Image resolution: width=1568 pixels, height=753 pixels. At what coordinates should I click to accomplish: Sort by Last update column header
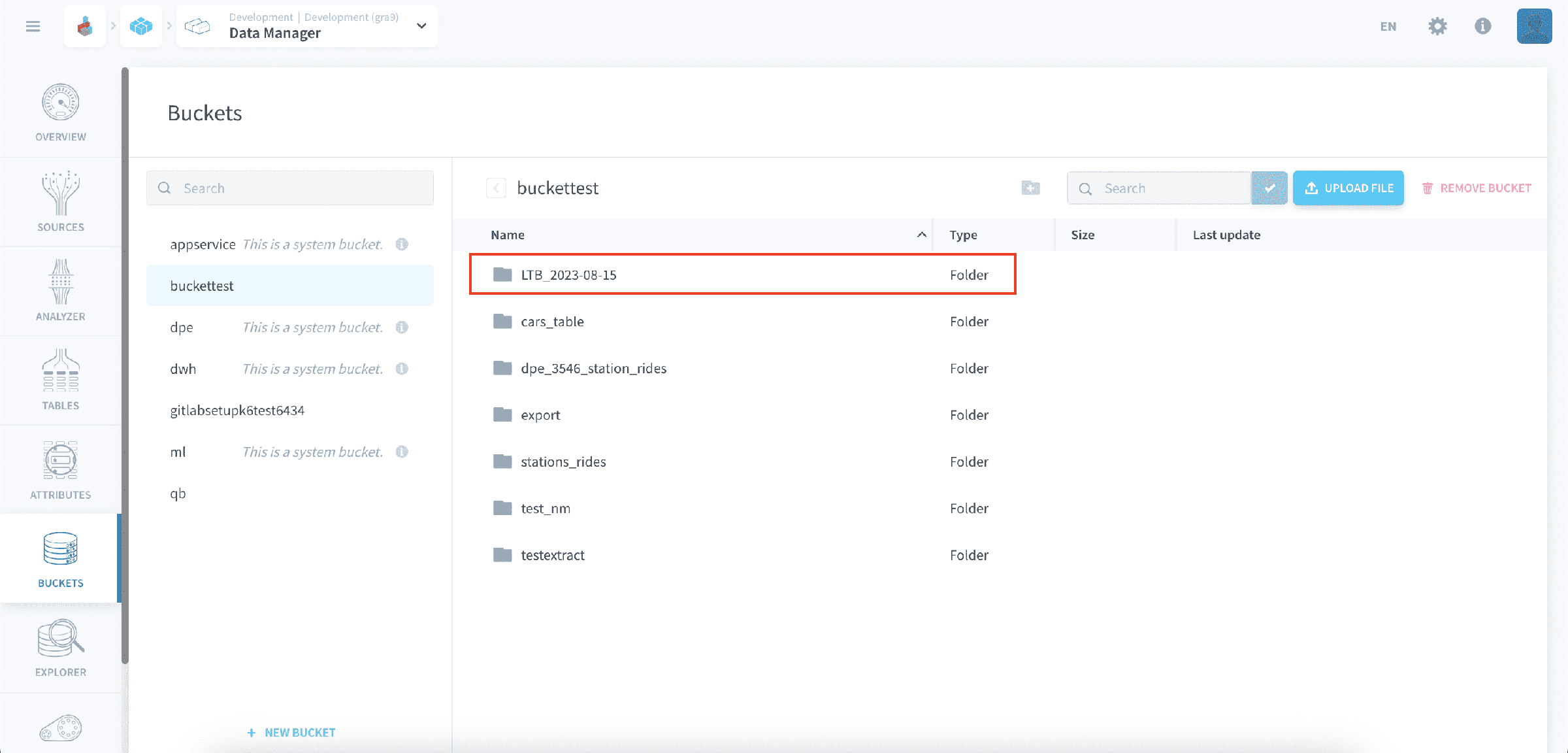(1226, 235)
